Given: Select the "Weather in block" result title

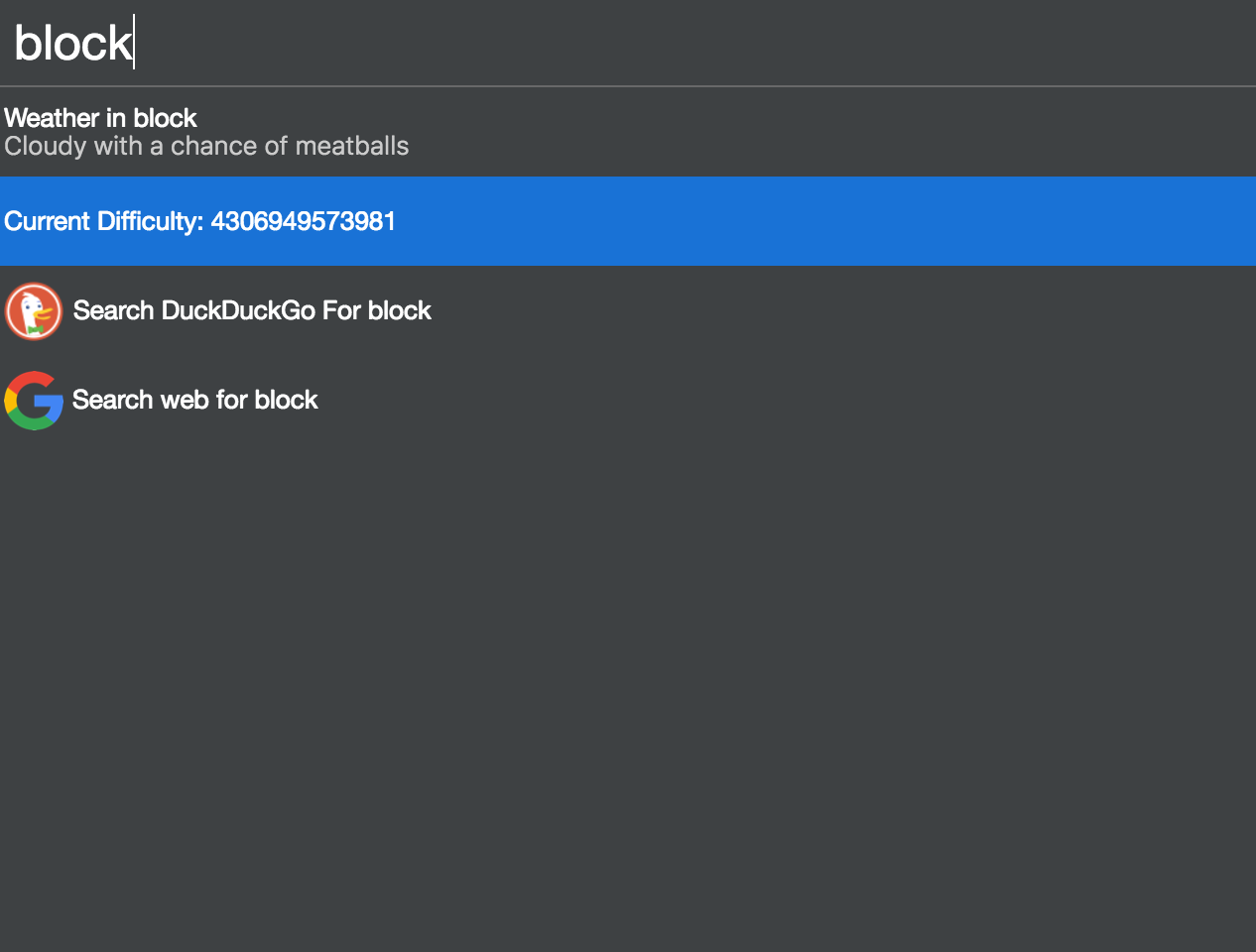Looking at the screenshot, I should (100, 118).
